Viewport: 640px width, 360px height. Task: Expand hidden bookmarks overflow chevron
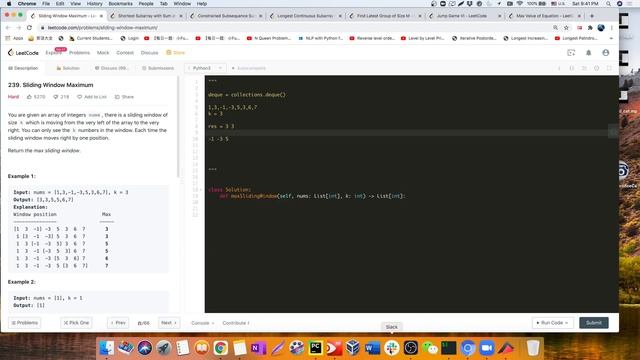[611, 38]
